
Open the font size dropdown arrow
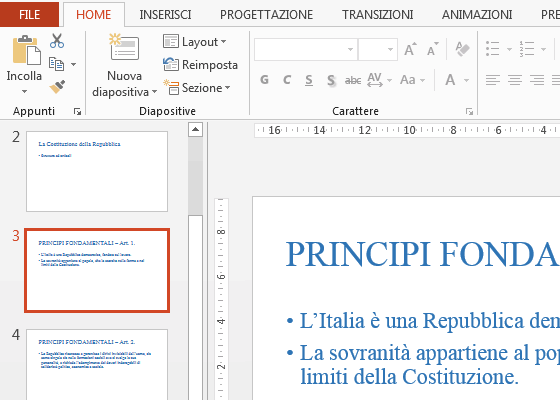[390, 49]
